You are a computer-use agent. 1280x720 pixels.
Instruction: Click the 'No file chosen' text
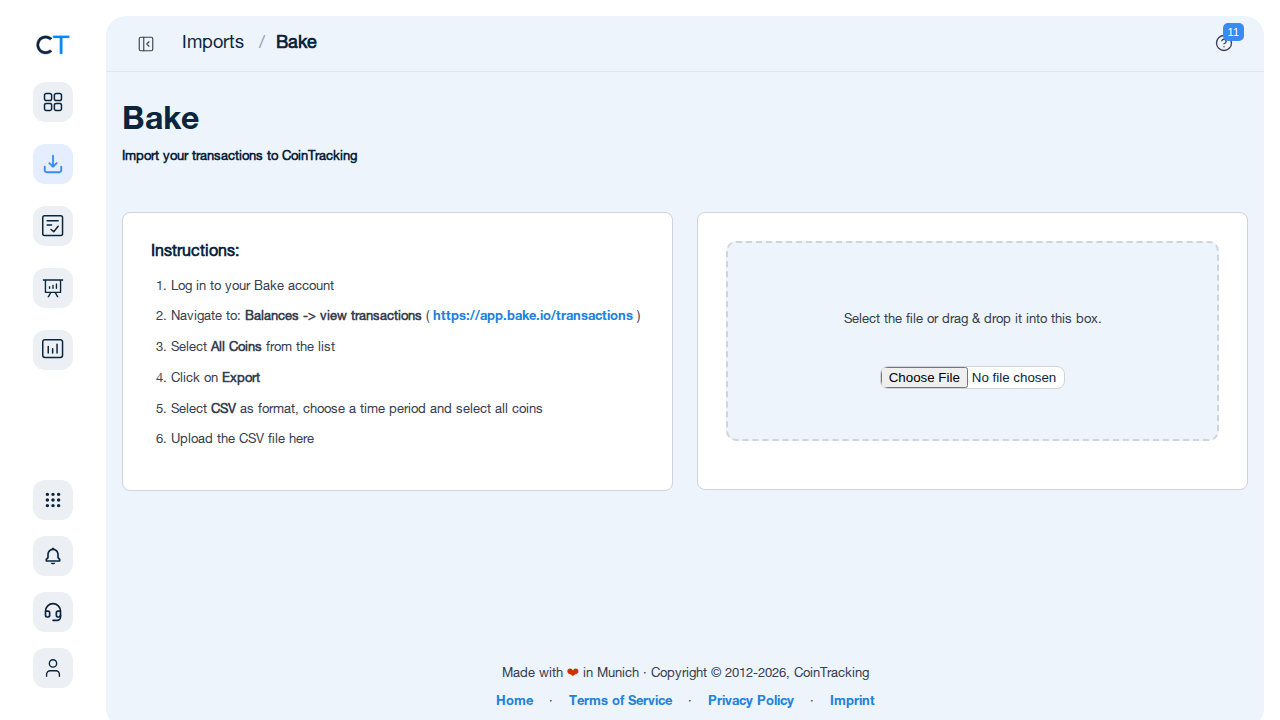point(1014,378)
